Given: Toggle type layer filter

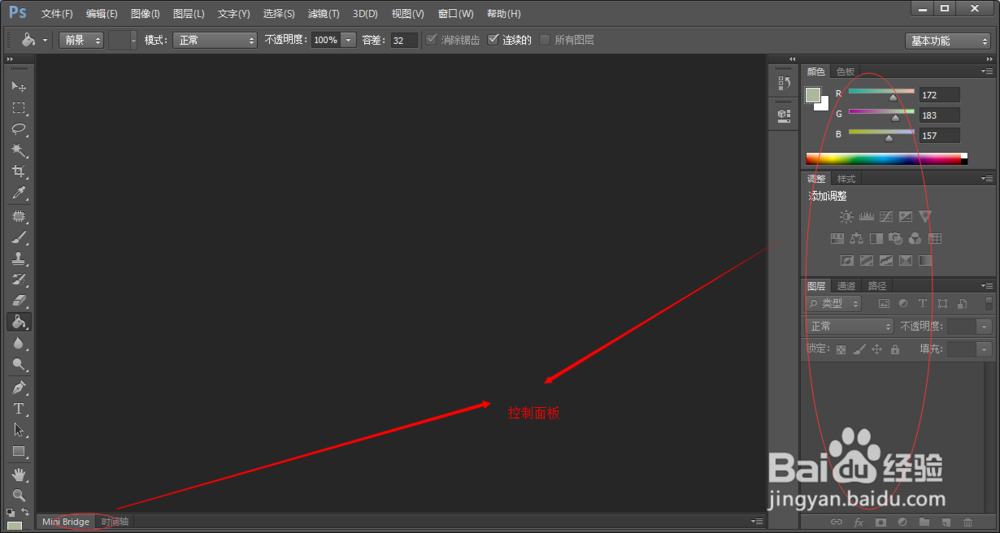Looking at the screenshot, I should coord(922,304).
